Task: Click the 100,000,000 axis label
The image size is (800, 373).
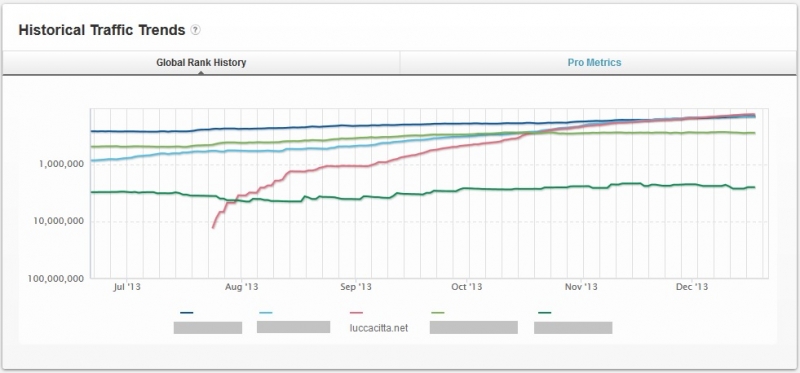Action: [x=56, y=279]
